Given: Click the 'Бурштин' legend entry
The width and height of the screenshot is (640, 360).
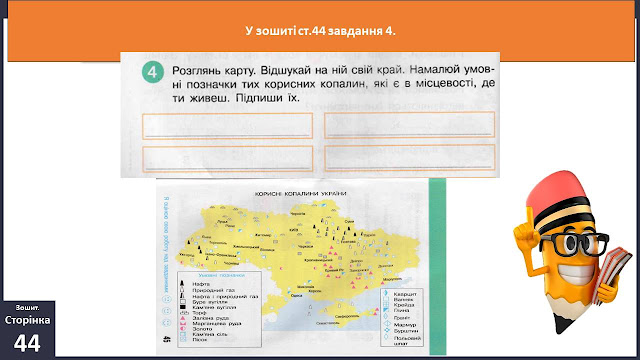Looking at the screenshot, I should coord(406,331).
